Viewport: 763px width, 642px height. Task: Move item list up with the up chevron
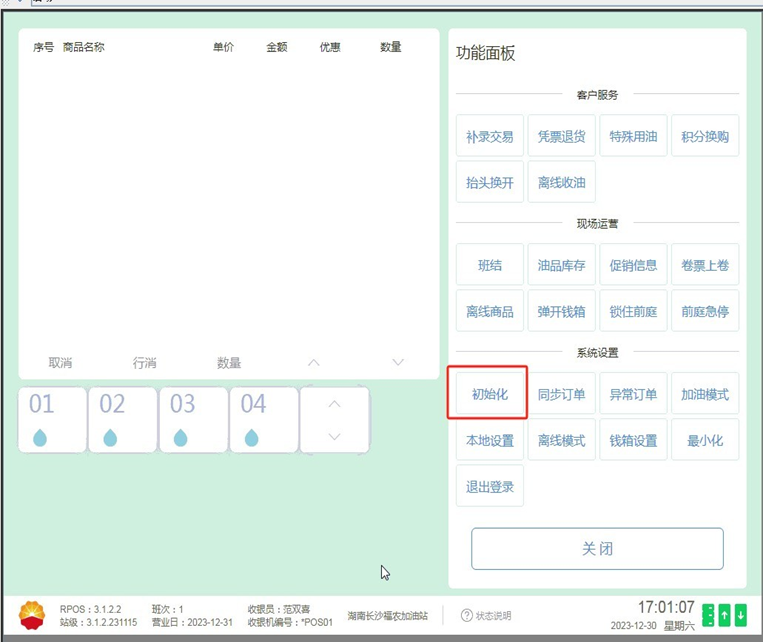314,362
